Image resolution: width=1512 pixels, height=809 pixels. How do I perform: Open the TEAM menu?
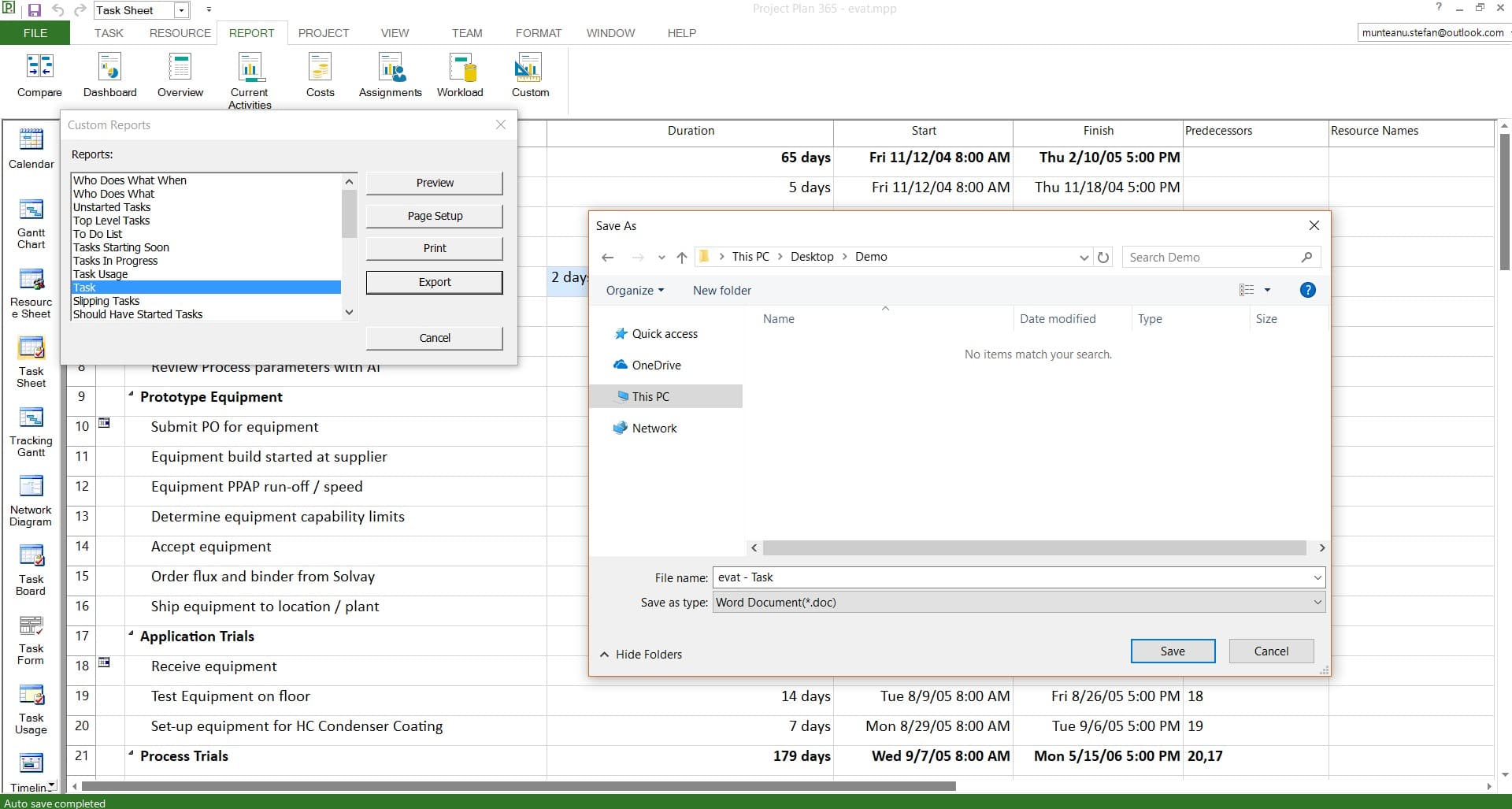click(467, 33)
